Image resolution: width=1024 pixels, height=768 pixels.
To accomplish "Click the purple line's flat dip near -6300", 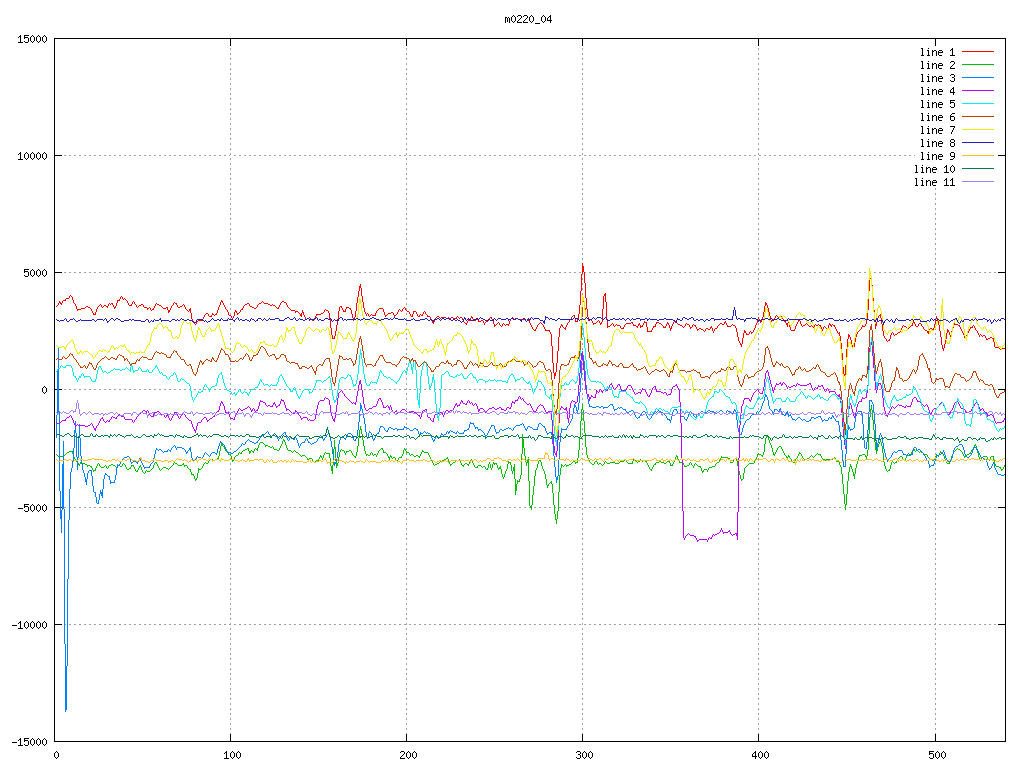I will 711,535.
